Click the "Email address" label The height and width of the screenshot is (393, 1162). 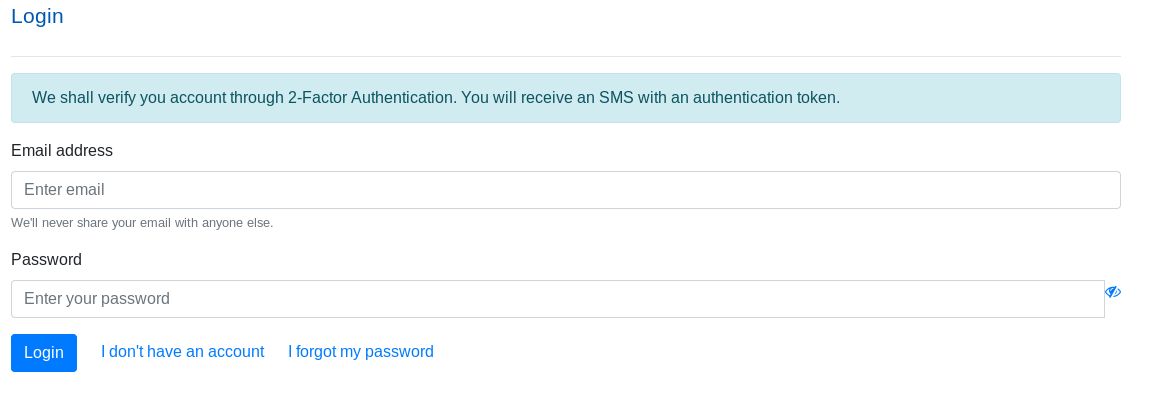(x=62, y=151)
